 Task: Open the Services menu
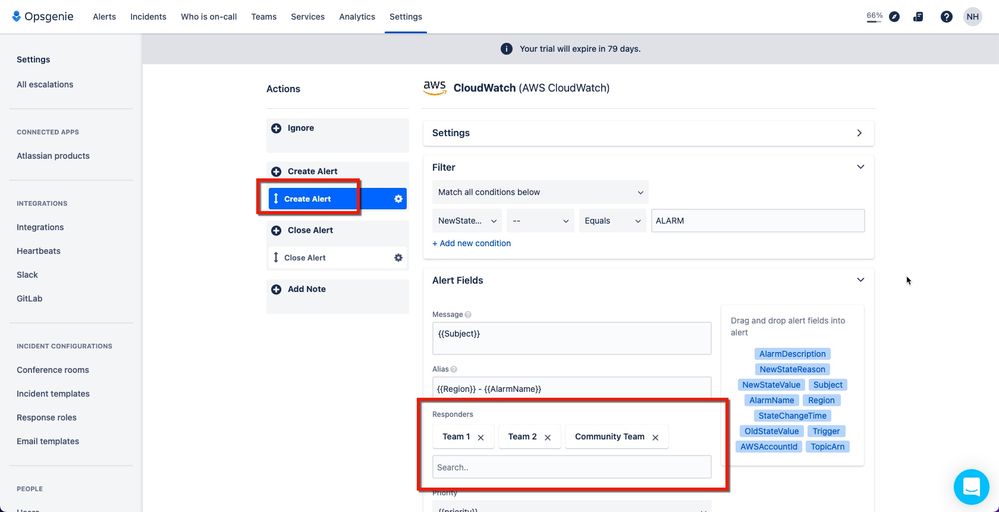[308, 17]
